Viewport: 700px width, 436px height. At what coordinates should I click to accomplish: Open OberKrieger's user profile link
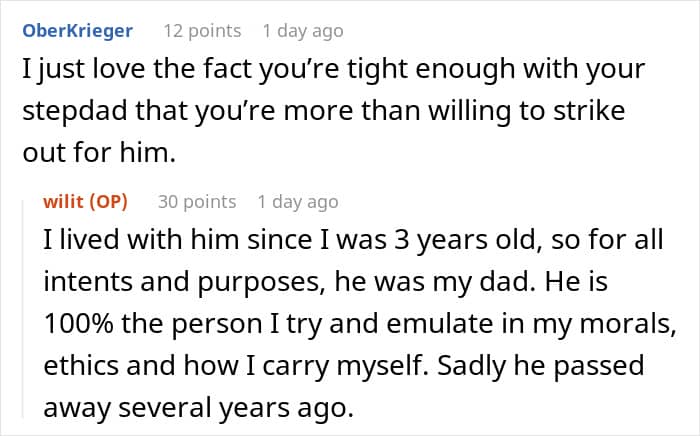pos(78,31)
